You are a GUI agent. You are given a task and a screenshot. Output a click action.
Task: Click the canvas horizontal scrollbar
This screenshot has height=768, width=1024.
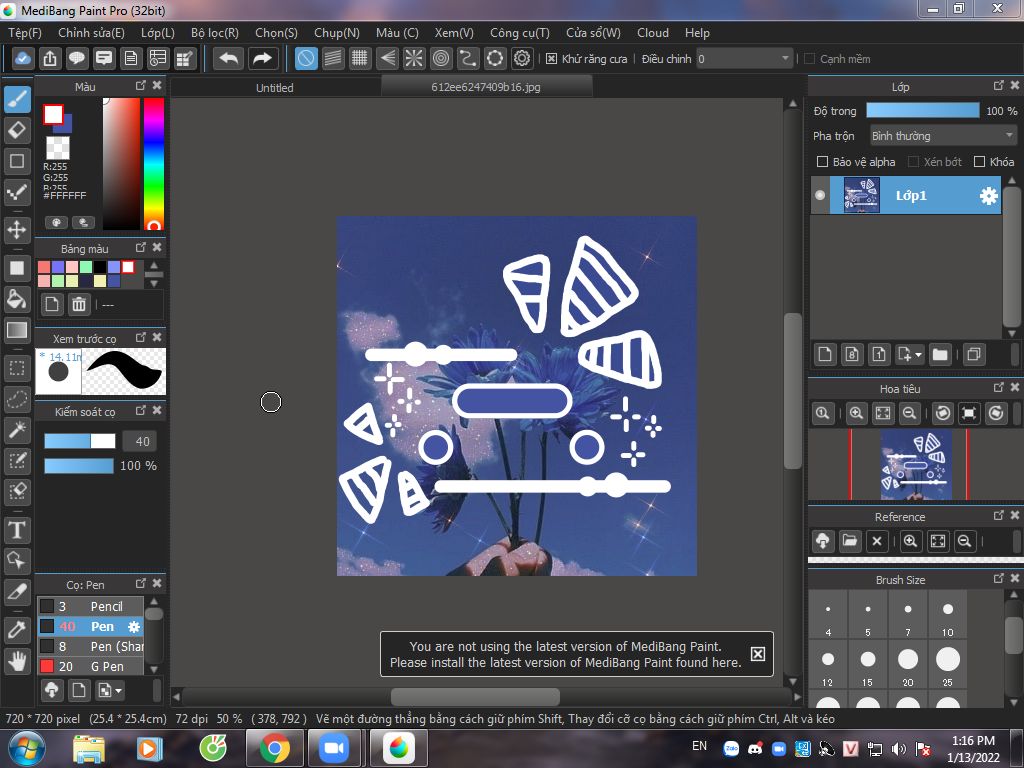tap(475, 696)
